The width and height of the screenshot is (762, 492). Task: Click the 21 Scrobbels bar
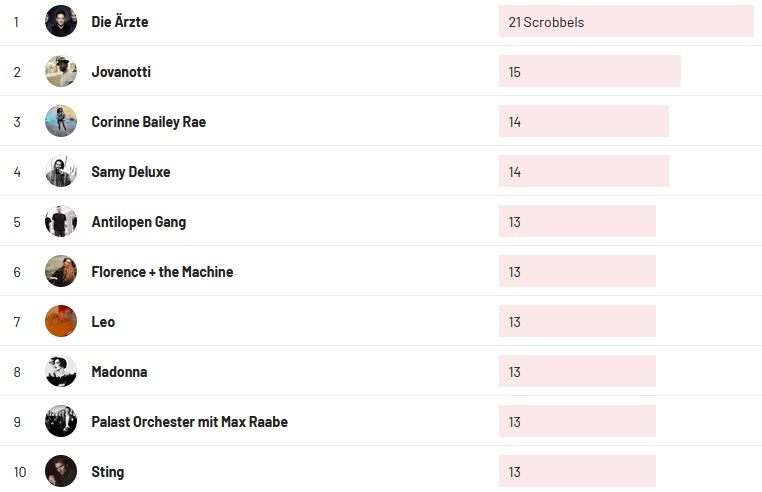(x=625, y=22)
